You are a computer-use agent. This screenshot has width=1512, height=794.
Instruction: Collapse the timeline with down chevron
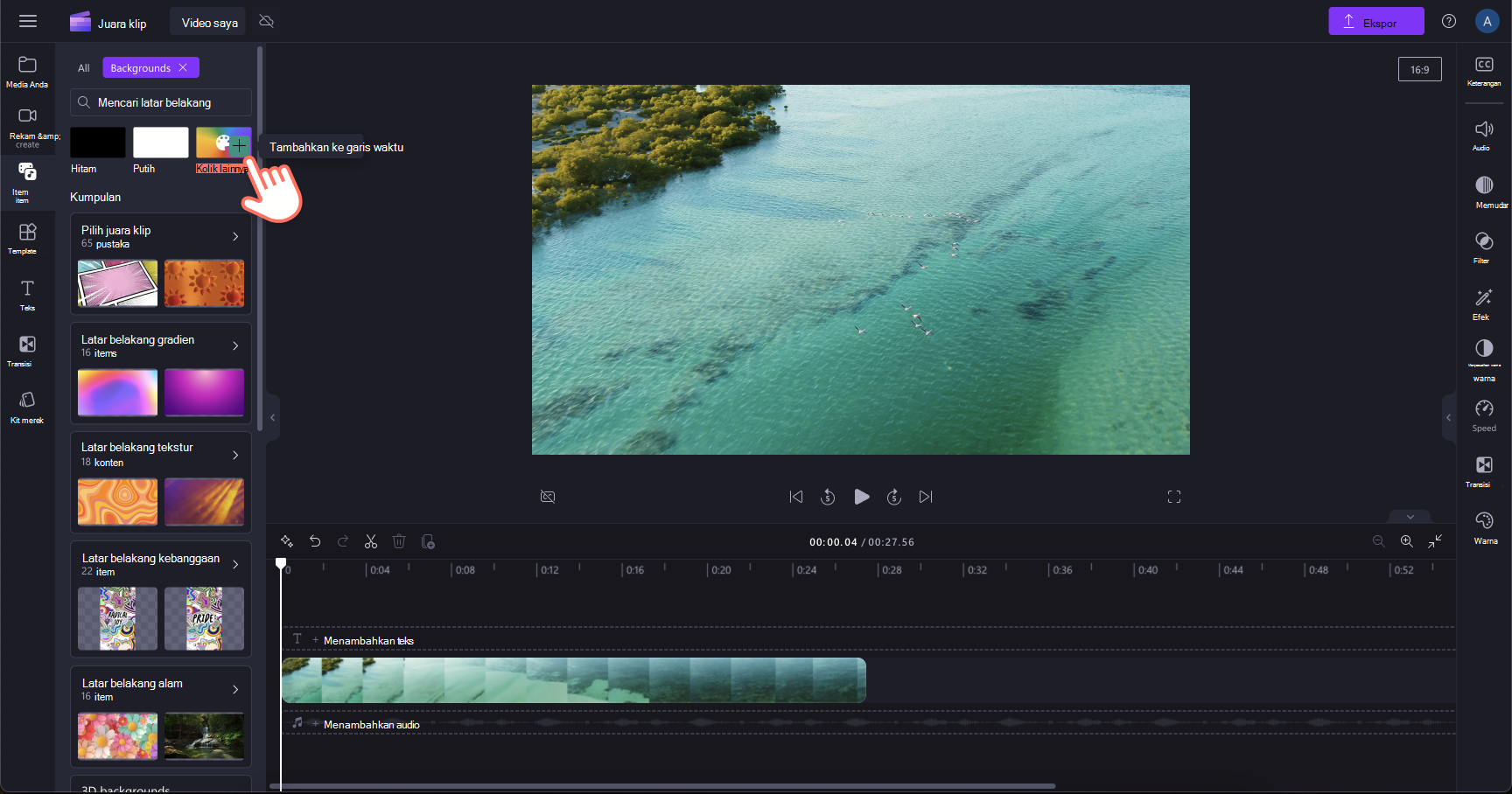click(x=1410, y=517)
